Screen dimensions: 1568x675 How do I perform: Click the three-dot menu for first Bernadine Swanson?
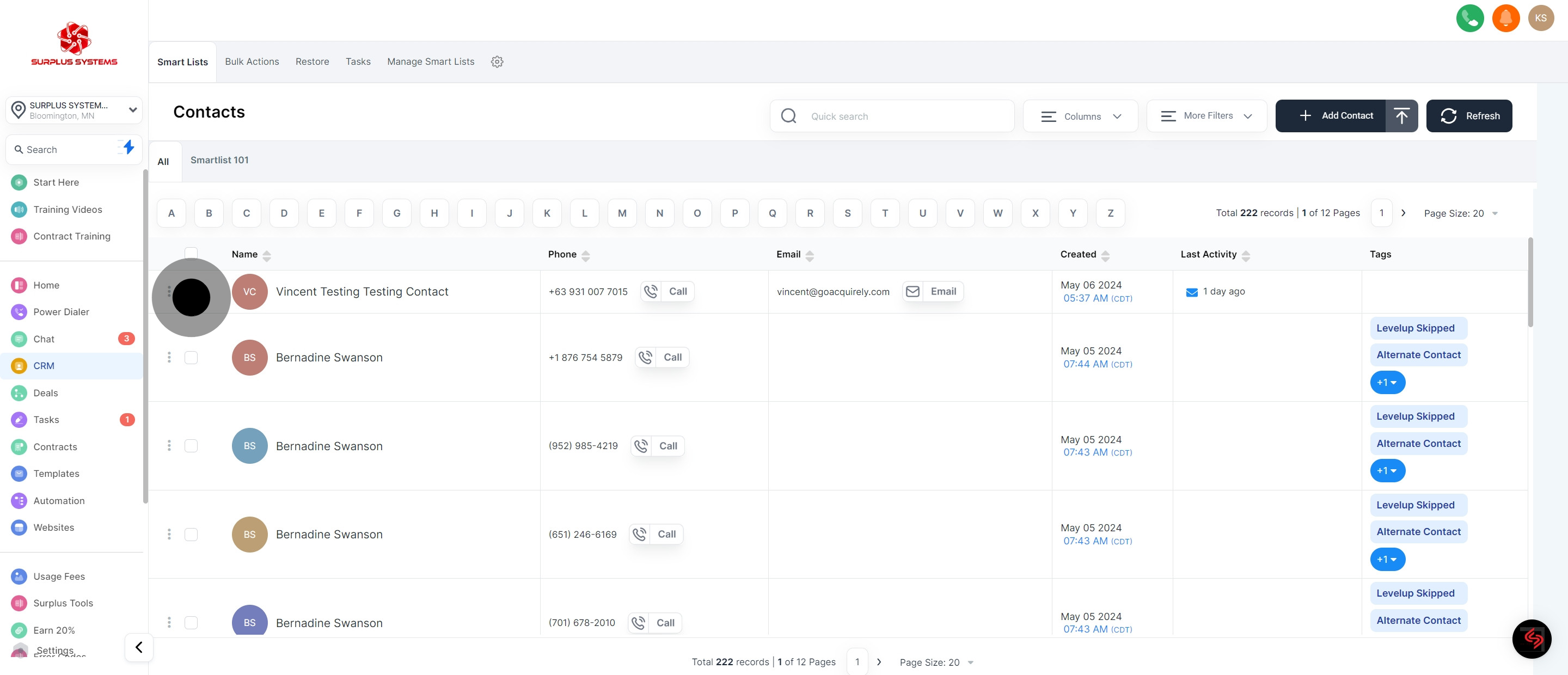pos(169,357)
